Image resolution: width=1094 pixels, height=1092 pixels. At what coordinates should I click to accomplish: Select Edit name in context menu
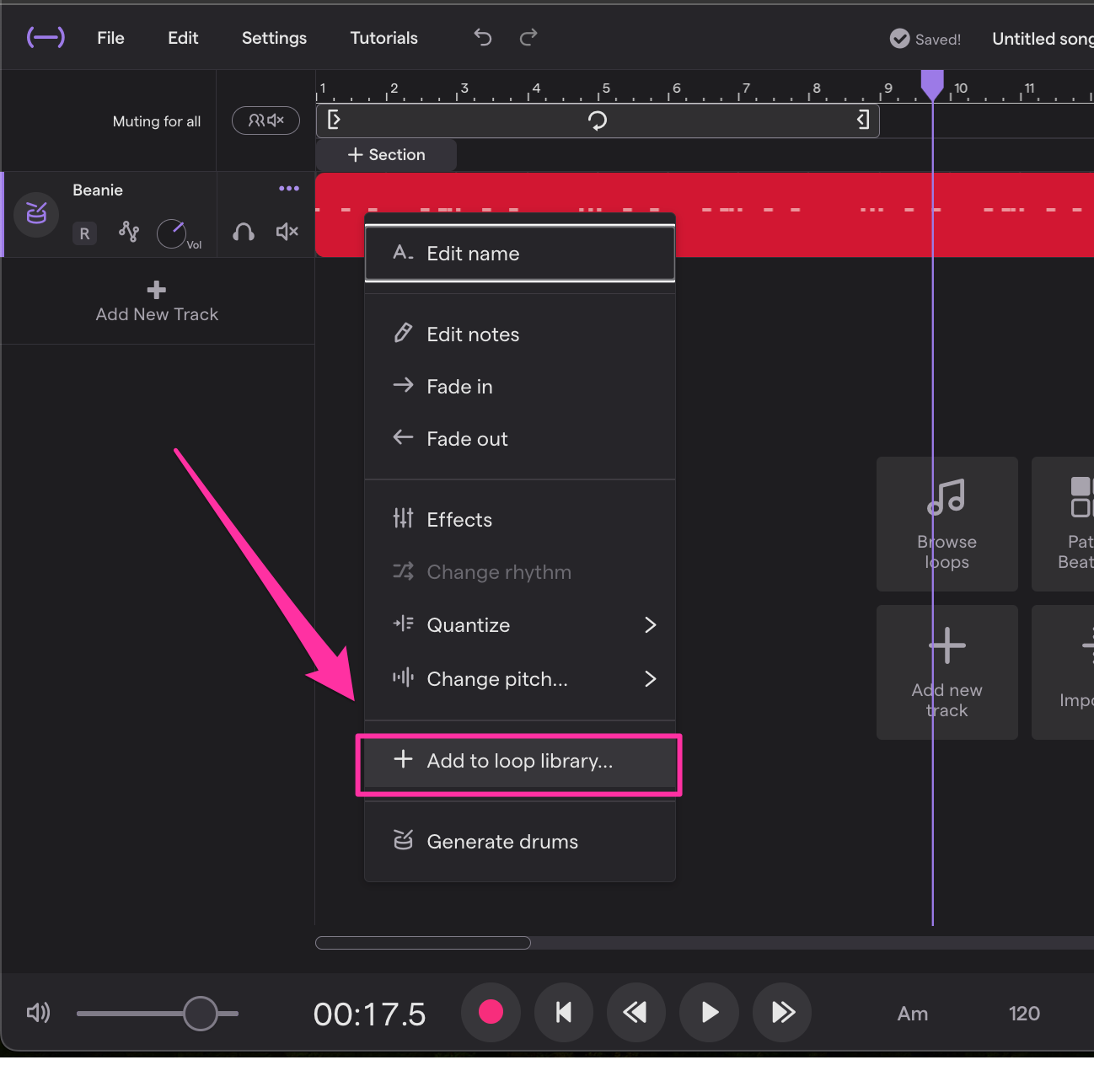coord(520,254)
